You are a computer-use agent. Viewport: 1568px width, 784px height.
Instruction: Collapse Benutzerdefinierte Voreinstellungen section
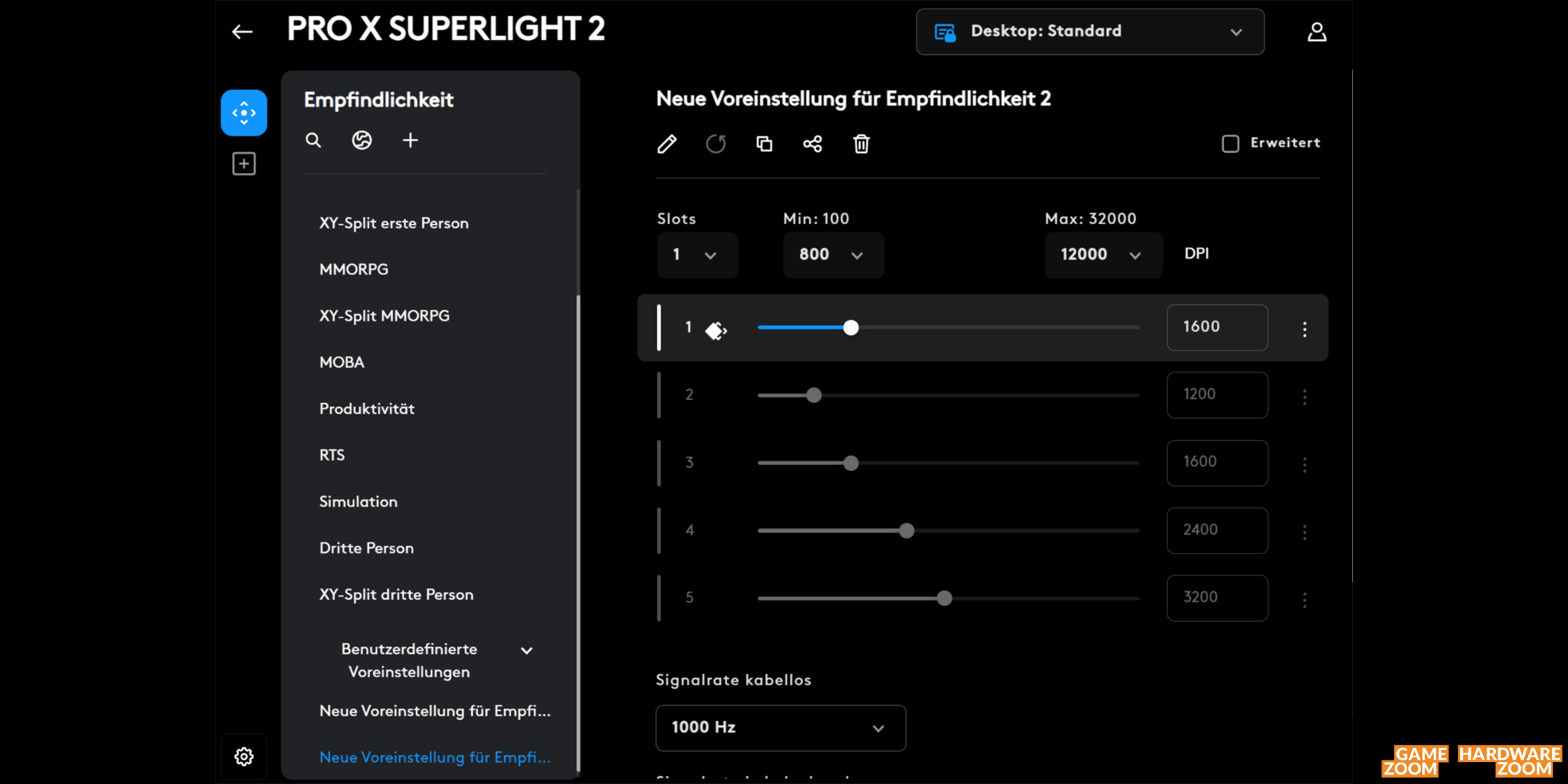(x=527, y=651)
